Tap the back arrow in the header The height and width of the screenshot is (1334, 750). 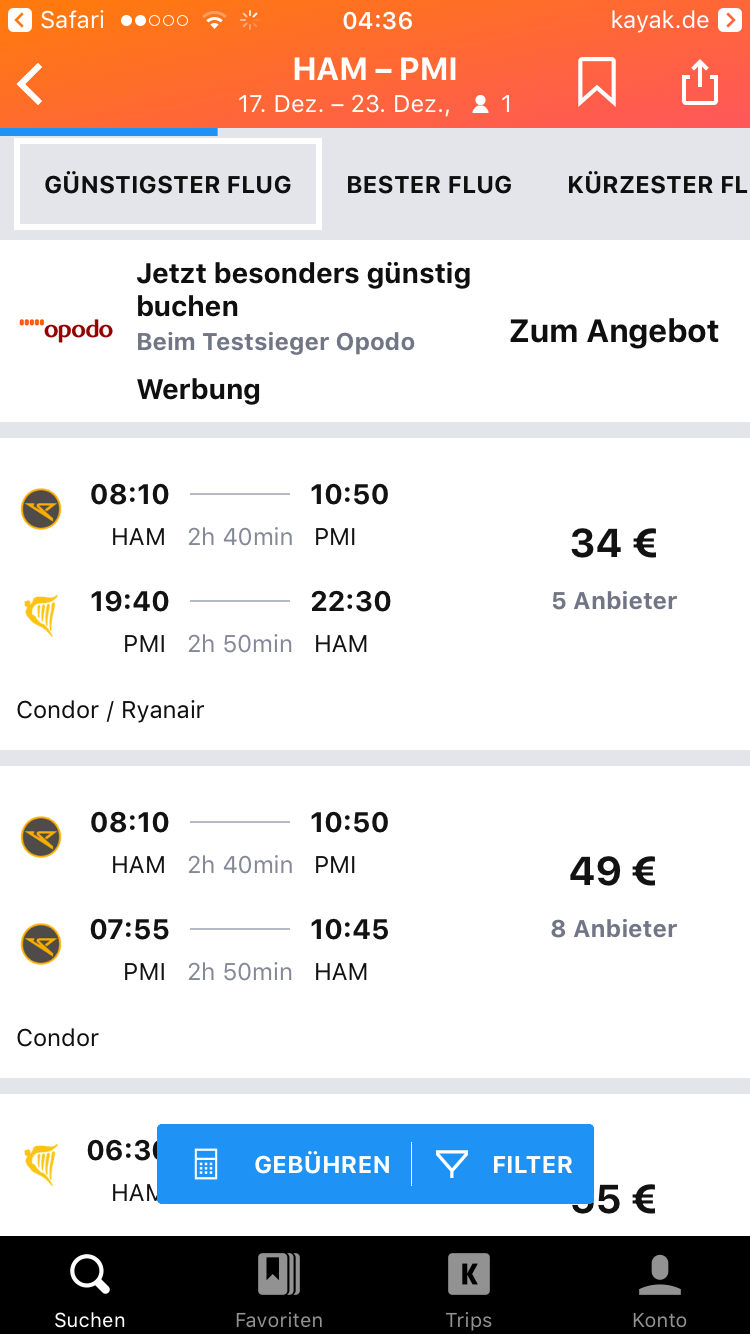(32, 84)
